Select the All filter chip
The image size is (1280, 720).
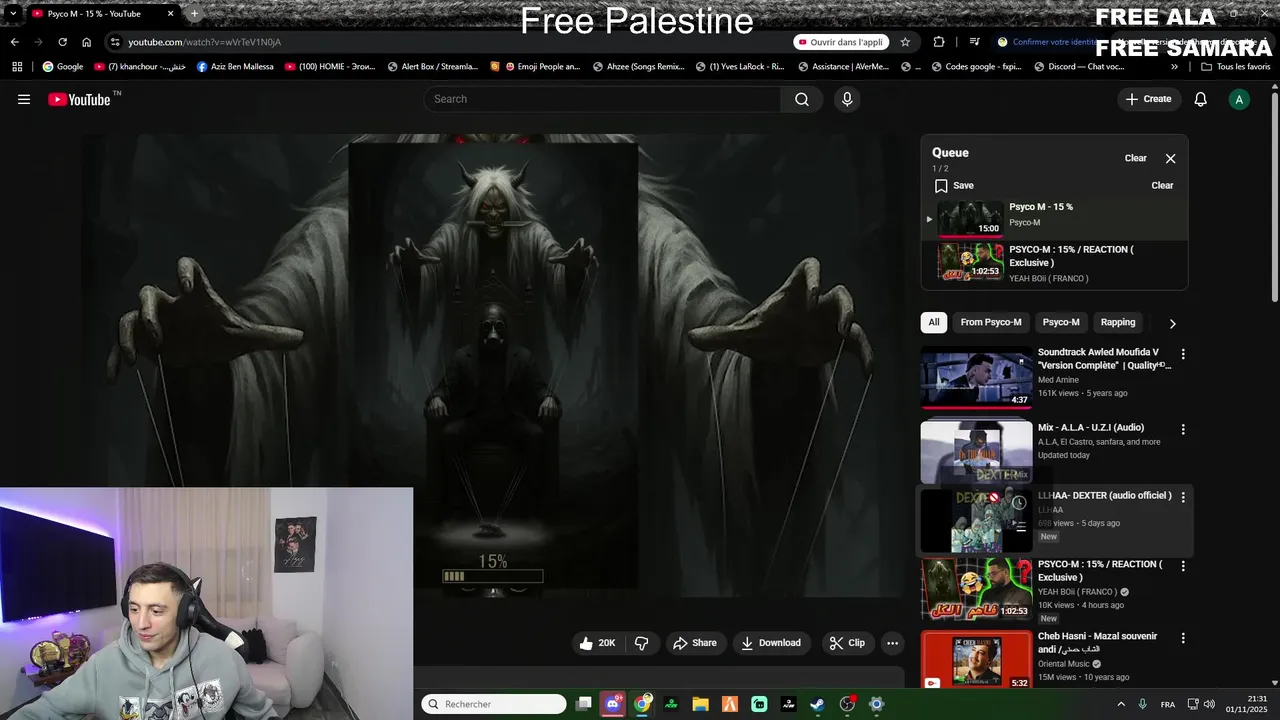point(934,322)
